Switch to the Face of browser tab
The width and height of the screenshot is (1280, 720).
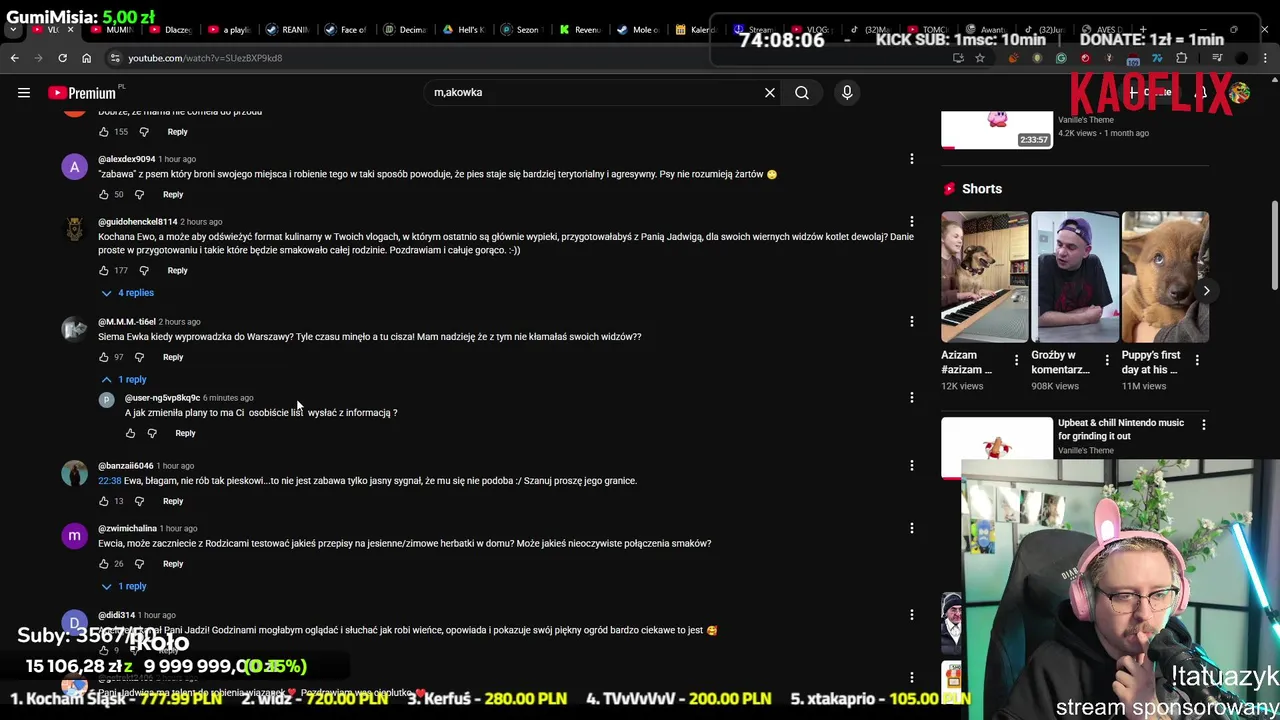[x=345, y=30]
